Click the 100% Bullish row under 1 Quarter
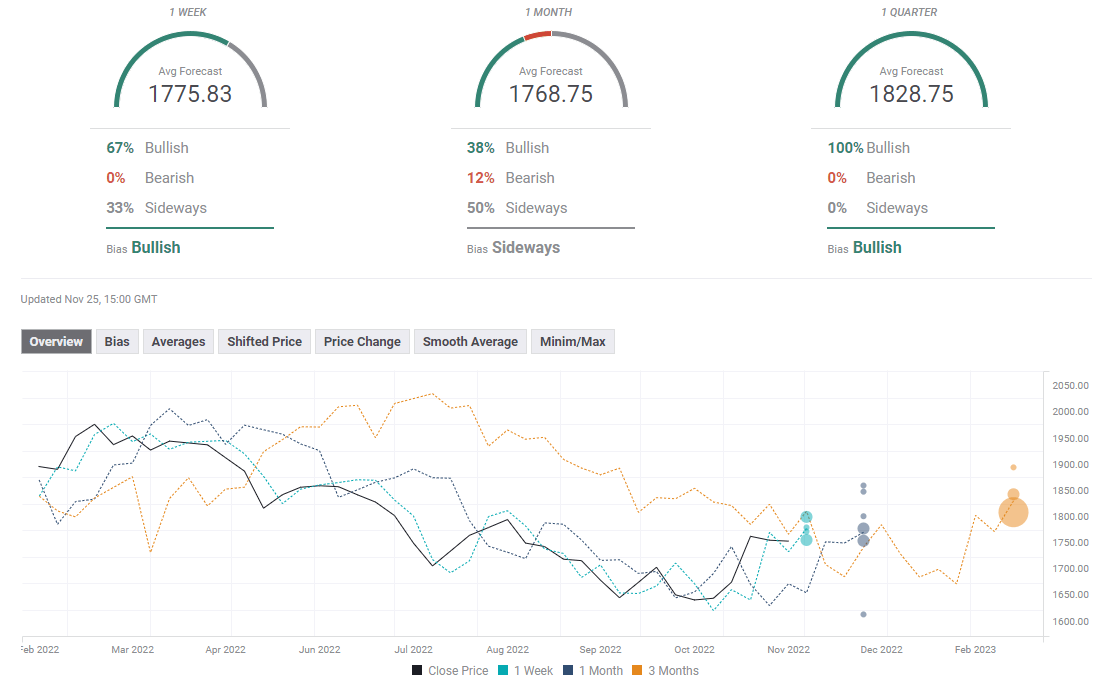The image size is (1099, 685). tap(868, 148)
